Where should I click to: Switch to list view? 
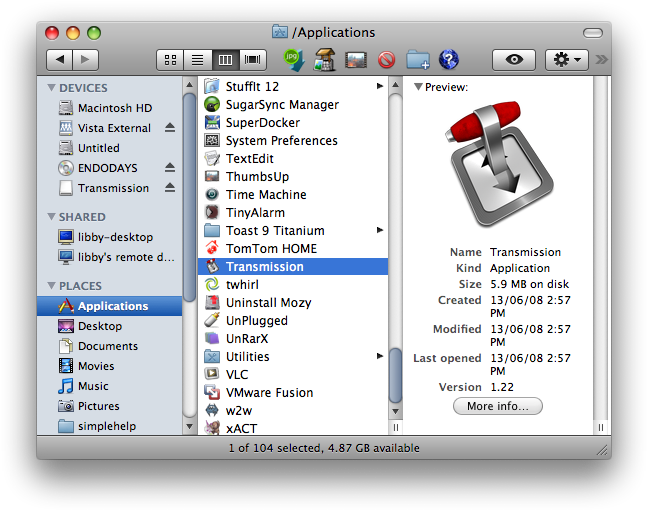pos(198,60)
